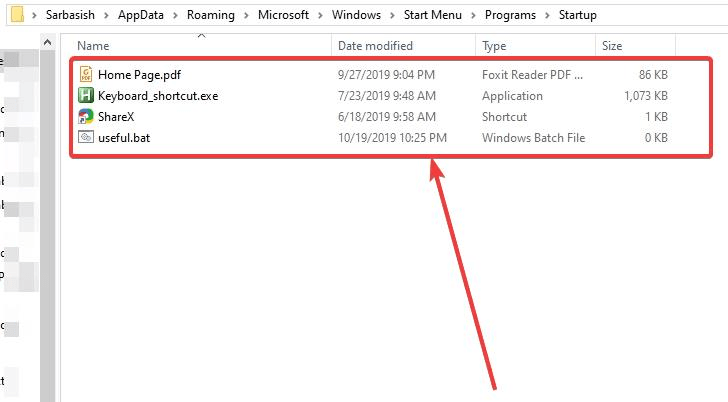The image size is (728, 402).
Task: Select the useful.bat batch file icon
Action: [86, 138]
